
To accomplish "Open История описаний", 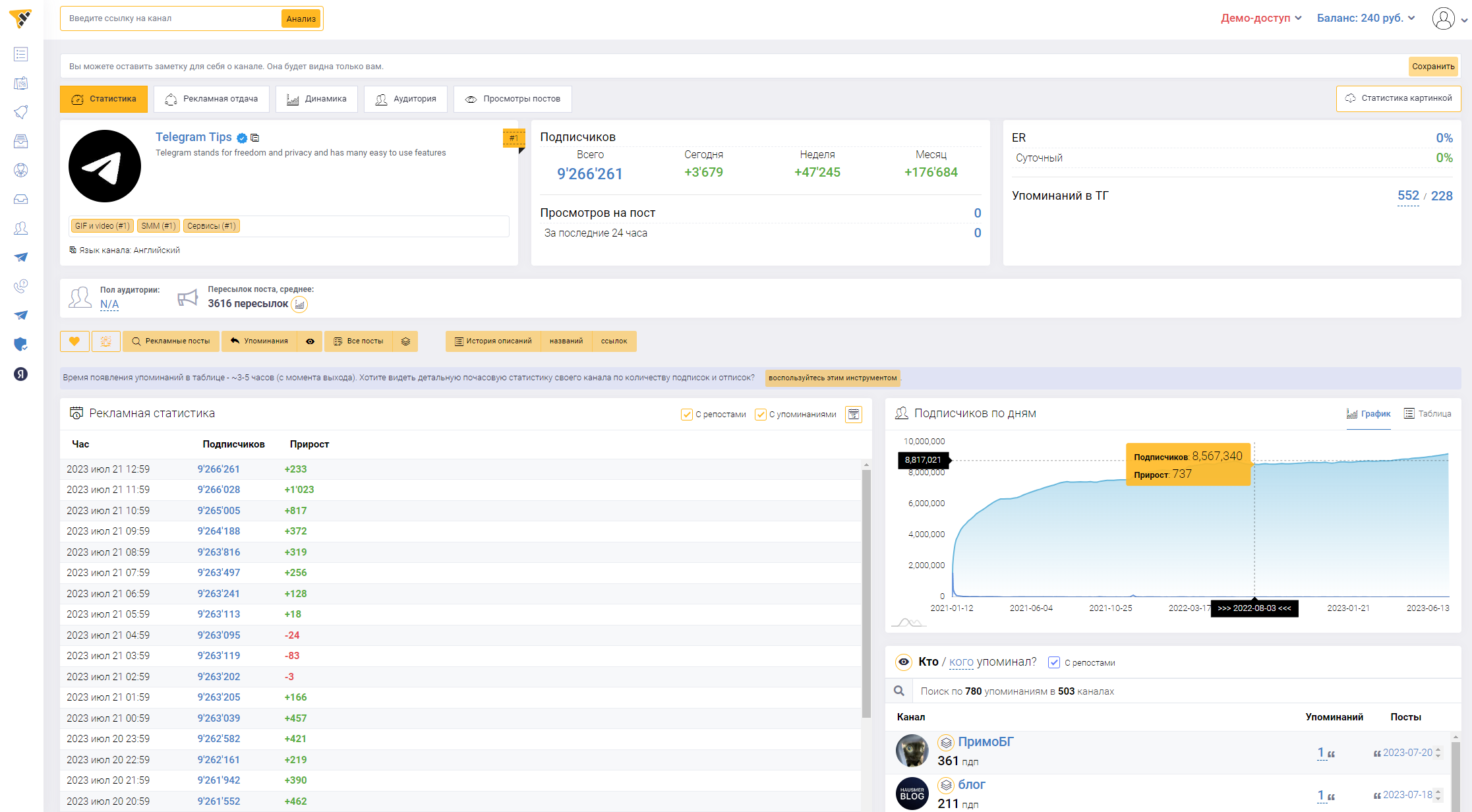I will coord(493,341).
